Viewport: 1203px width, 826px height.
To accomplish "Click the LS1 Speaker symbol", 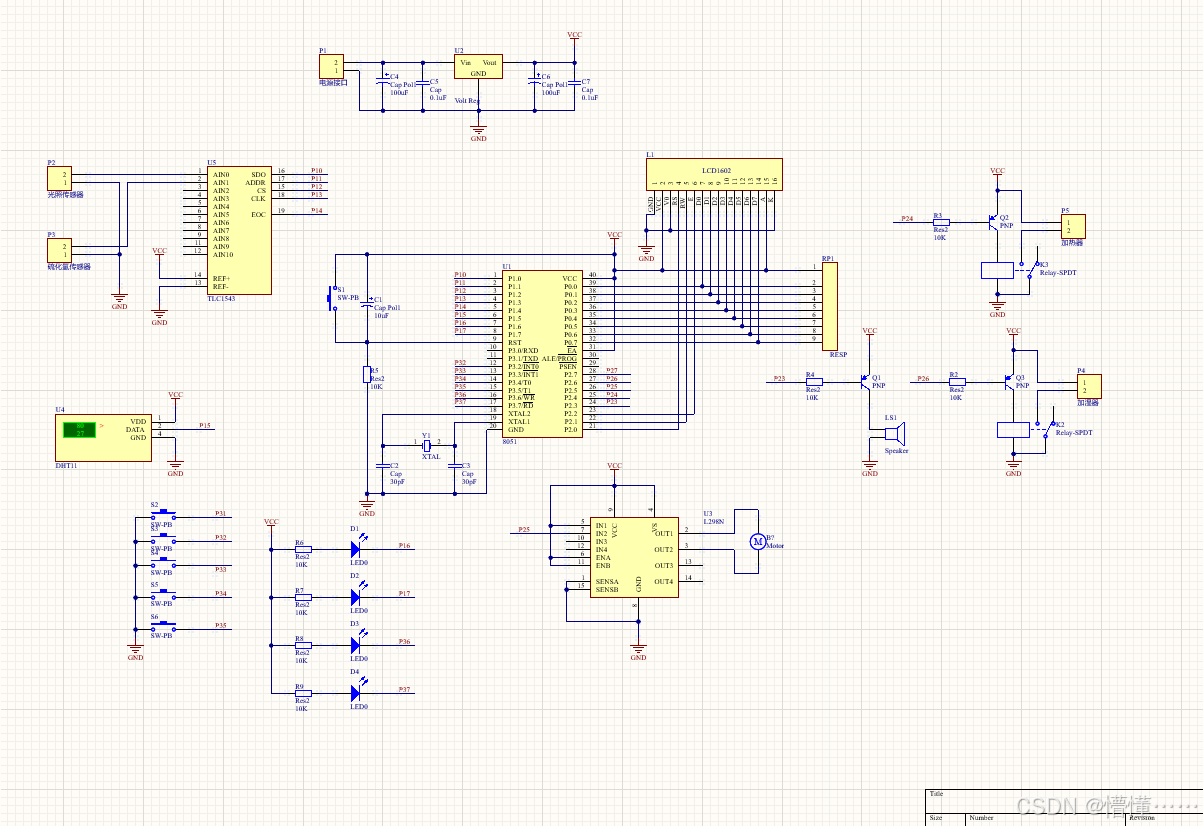I will [x=894, y=433].
